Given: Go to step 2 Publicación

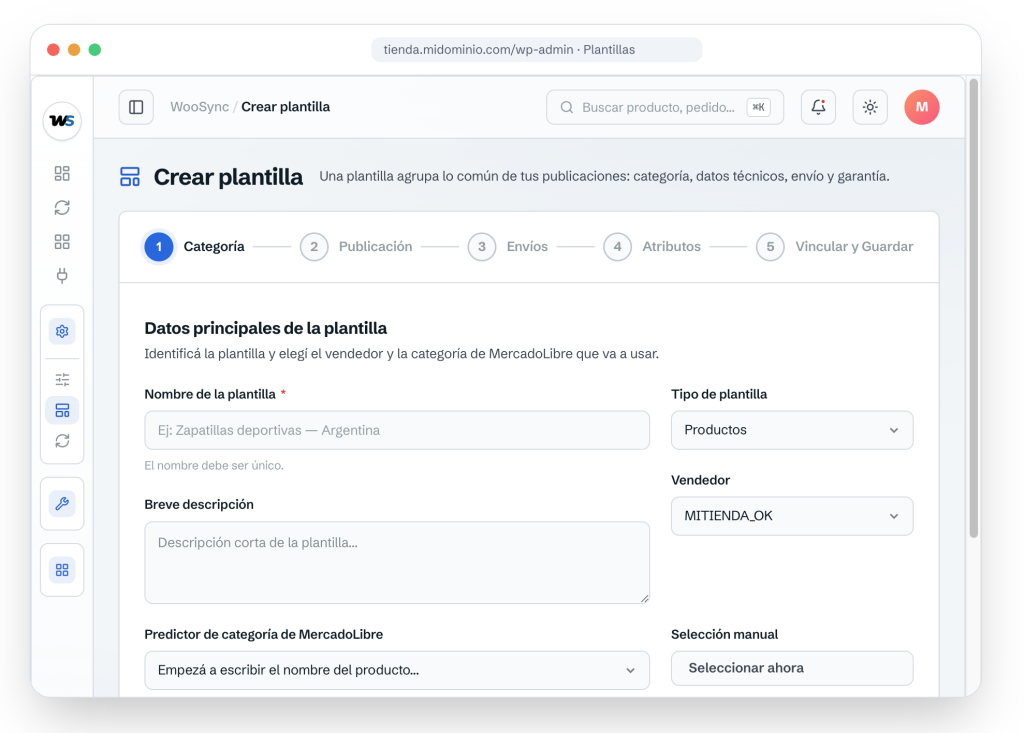Looking at the screenshot, I should [x=356, y=247].
